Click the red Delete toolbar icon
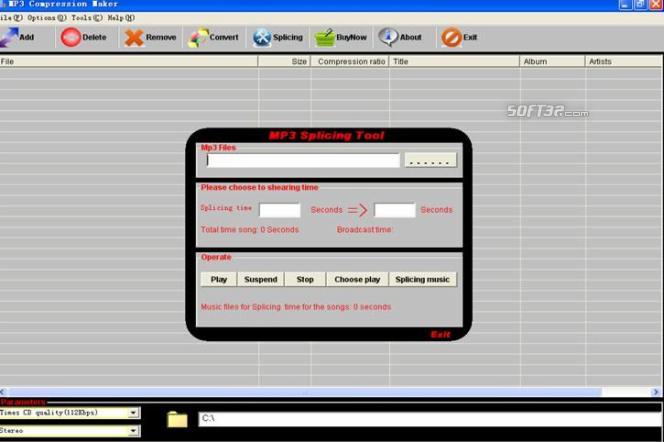664x442 pixels. (x=70, y=37)
